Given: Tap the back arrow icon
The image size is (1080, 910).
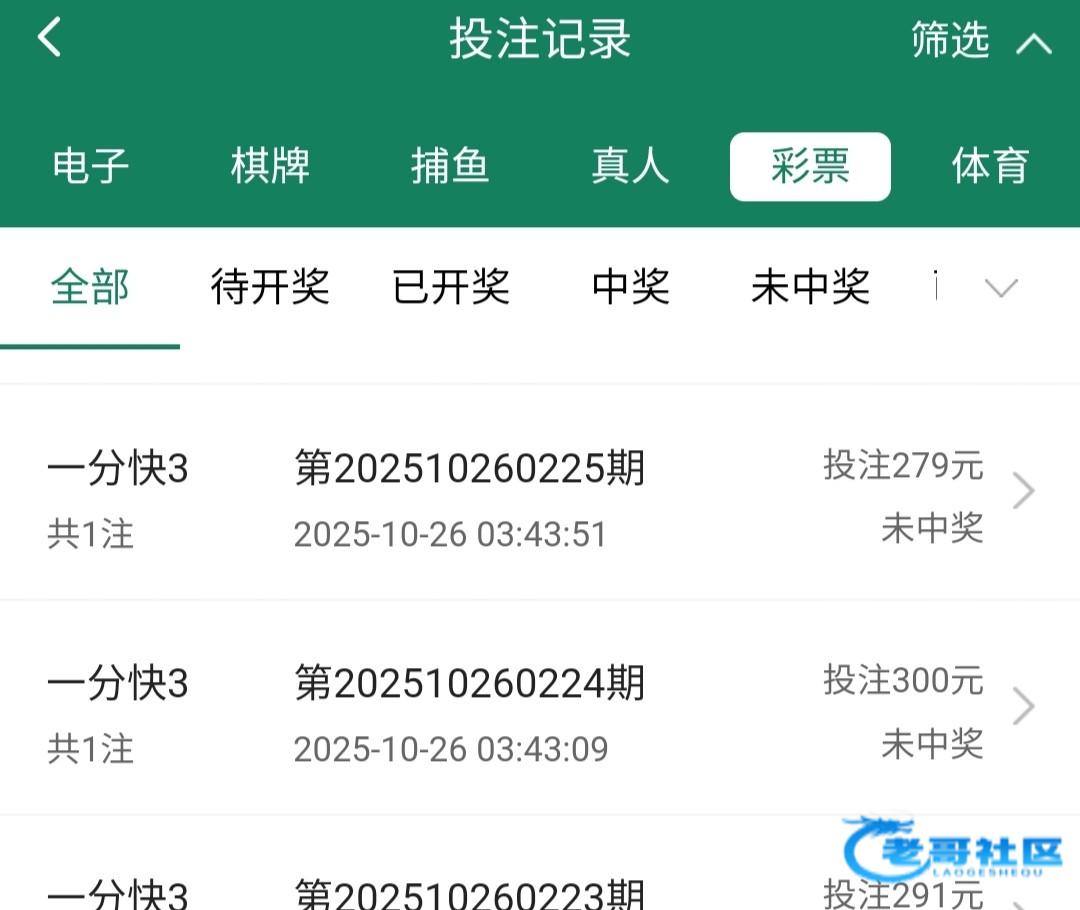Looking at the screenshot, I should 49,39.
